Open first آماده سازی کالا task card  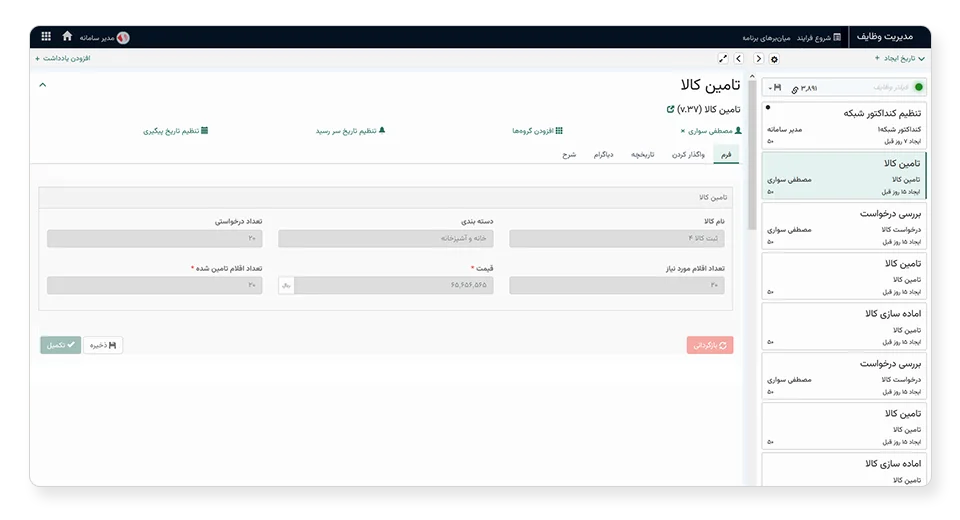844,326
